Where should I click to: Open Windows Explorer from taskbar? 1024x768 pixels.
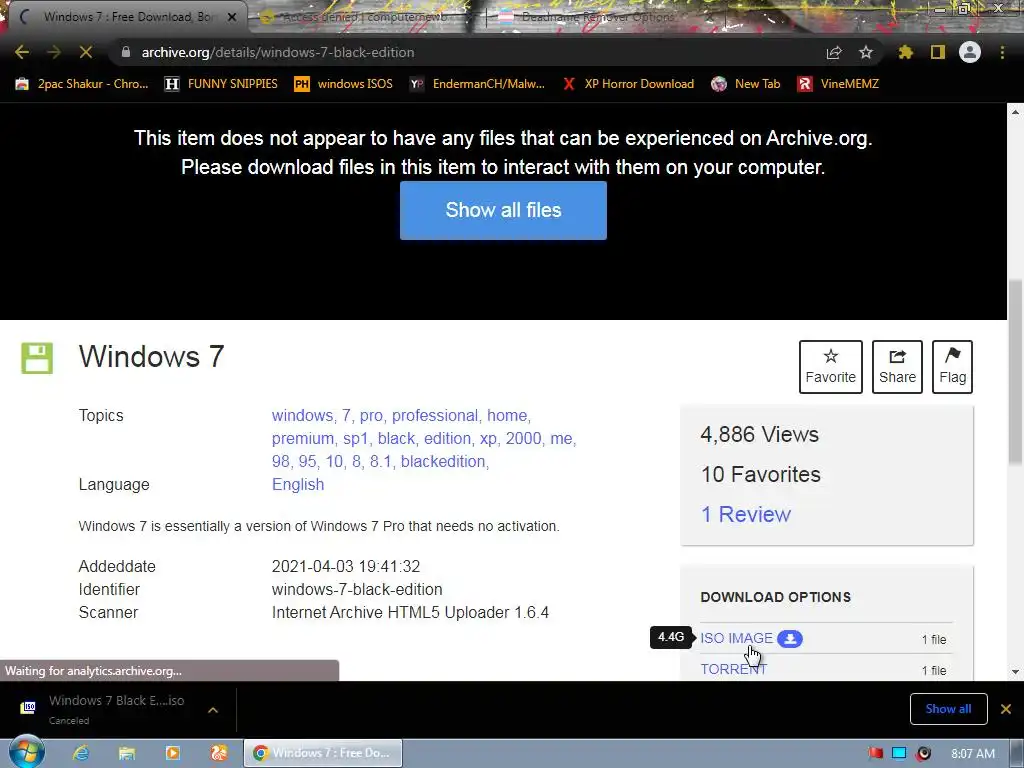(127, 753)
